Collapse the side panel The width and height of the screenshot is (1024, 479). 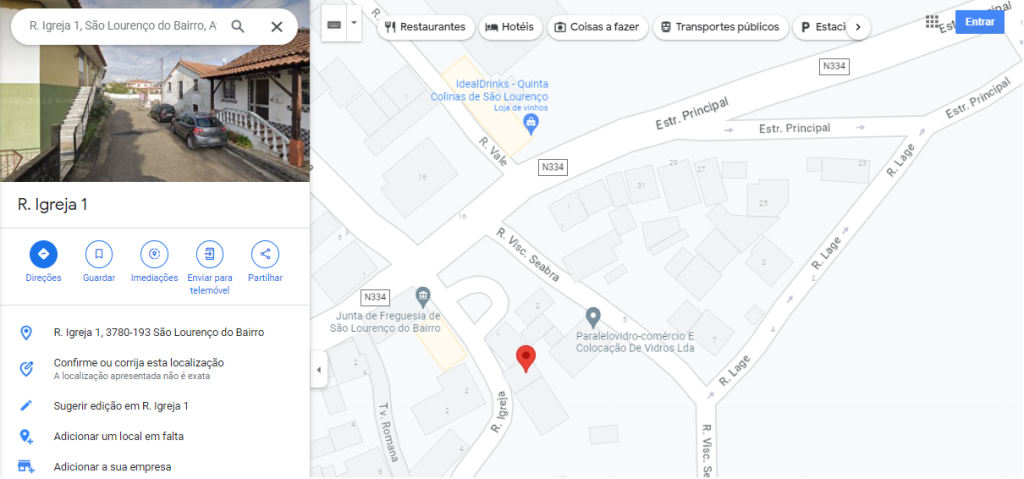[319, 370]
